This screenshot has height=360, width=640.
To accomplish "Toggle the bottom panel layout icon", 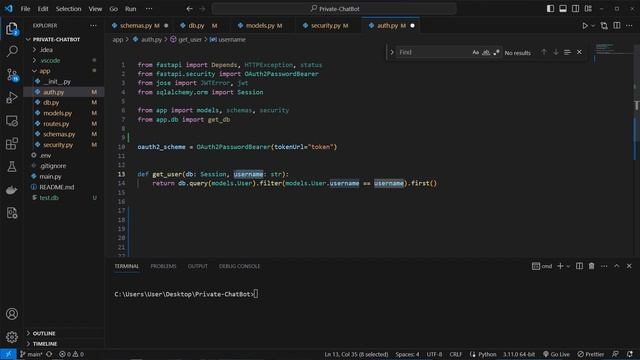I will click(x=563, y=9).
